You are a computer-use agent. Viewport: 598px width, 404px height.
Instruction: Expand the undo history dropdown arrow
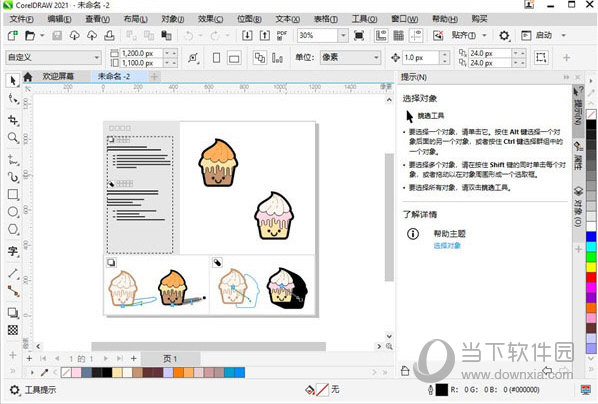pyautogui.click(x=201, y=35)
